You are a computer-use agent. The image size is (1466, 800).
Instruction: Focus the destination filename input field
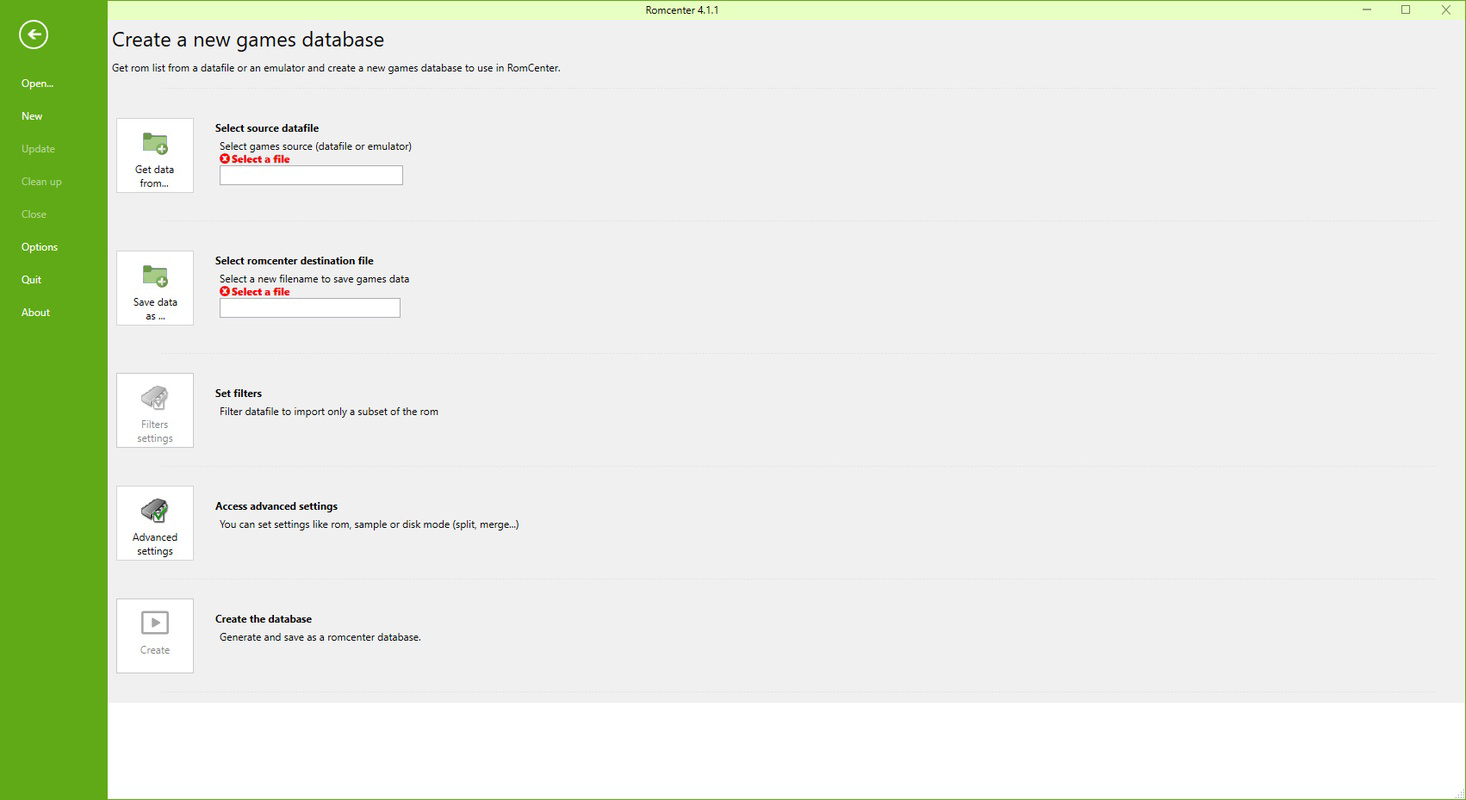(x=310, y=308)
